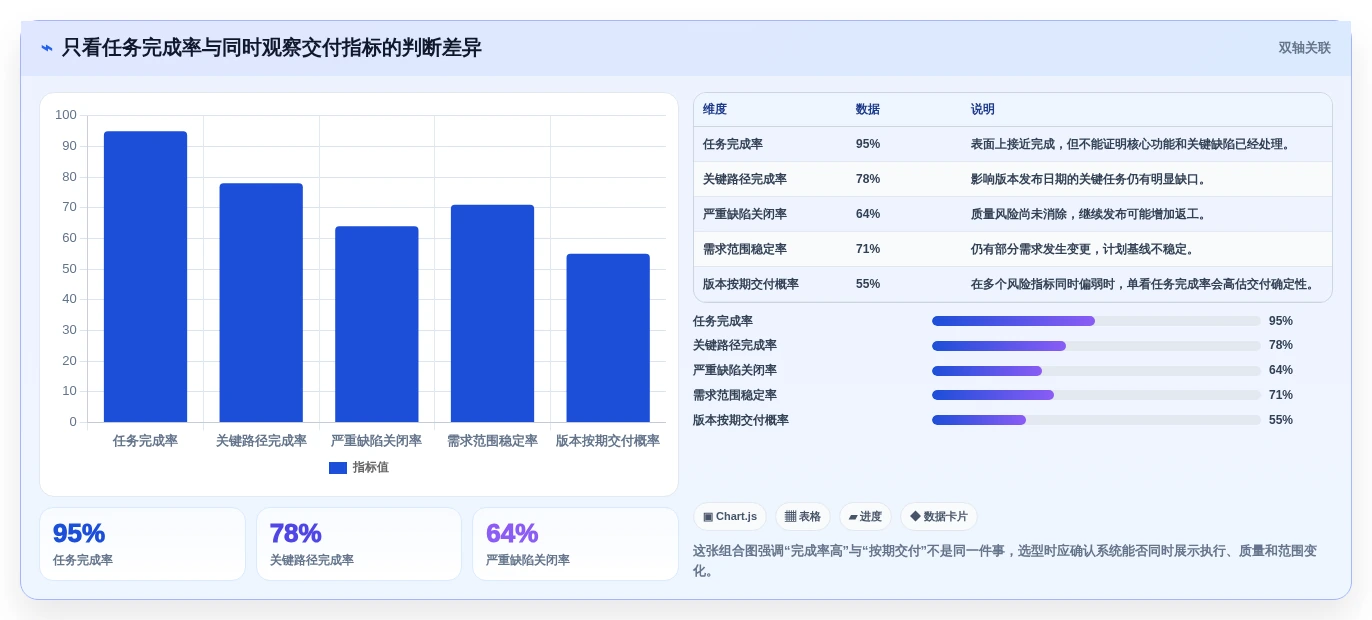Click the 数据卡片 tag chip

tap(939, 517)
